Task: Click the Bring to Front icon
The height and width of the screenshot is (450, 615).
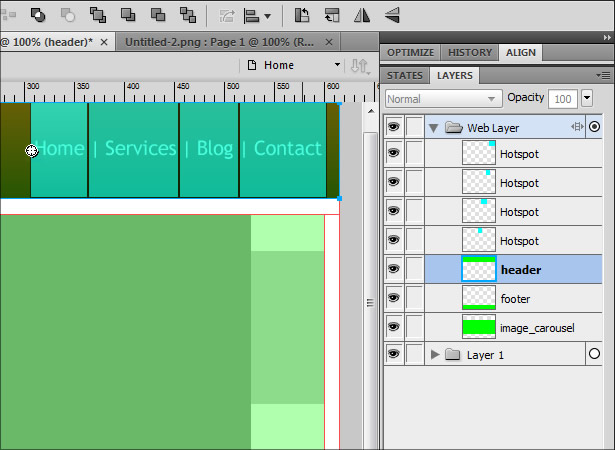Action: point(98,16)
